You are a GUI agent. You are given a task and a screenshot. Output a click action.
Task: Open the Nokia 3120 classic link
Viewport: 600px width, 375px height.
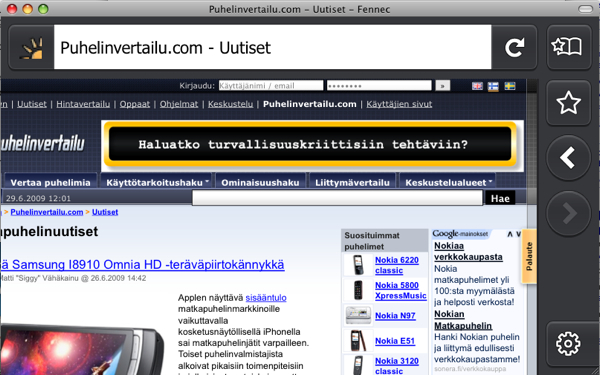pyautogui.click(x=397, y=365)
